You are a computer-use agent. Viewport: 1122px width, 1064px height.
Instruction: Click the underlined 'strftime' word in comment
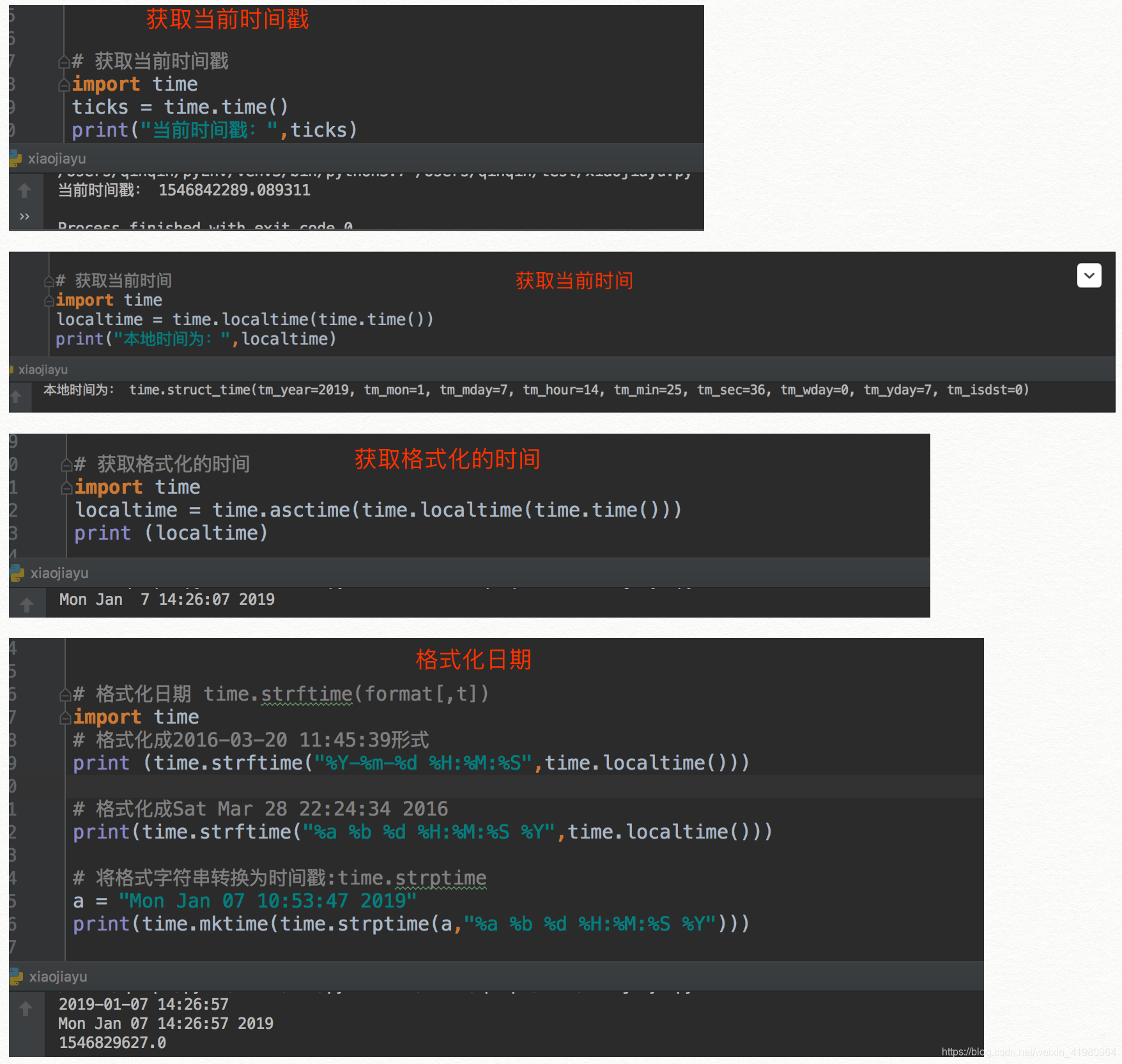click(x=307, y=694)
